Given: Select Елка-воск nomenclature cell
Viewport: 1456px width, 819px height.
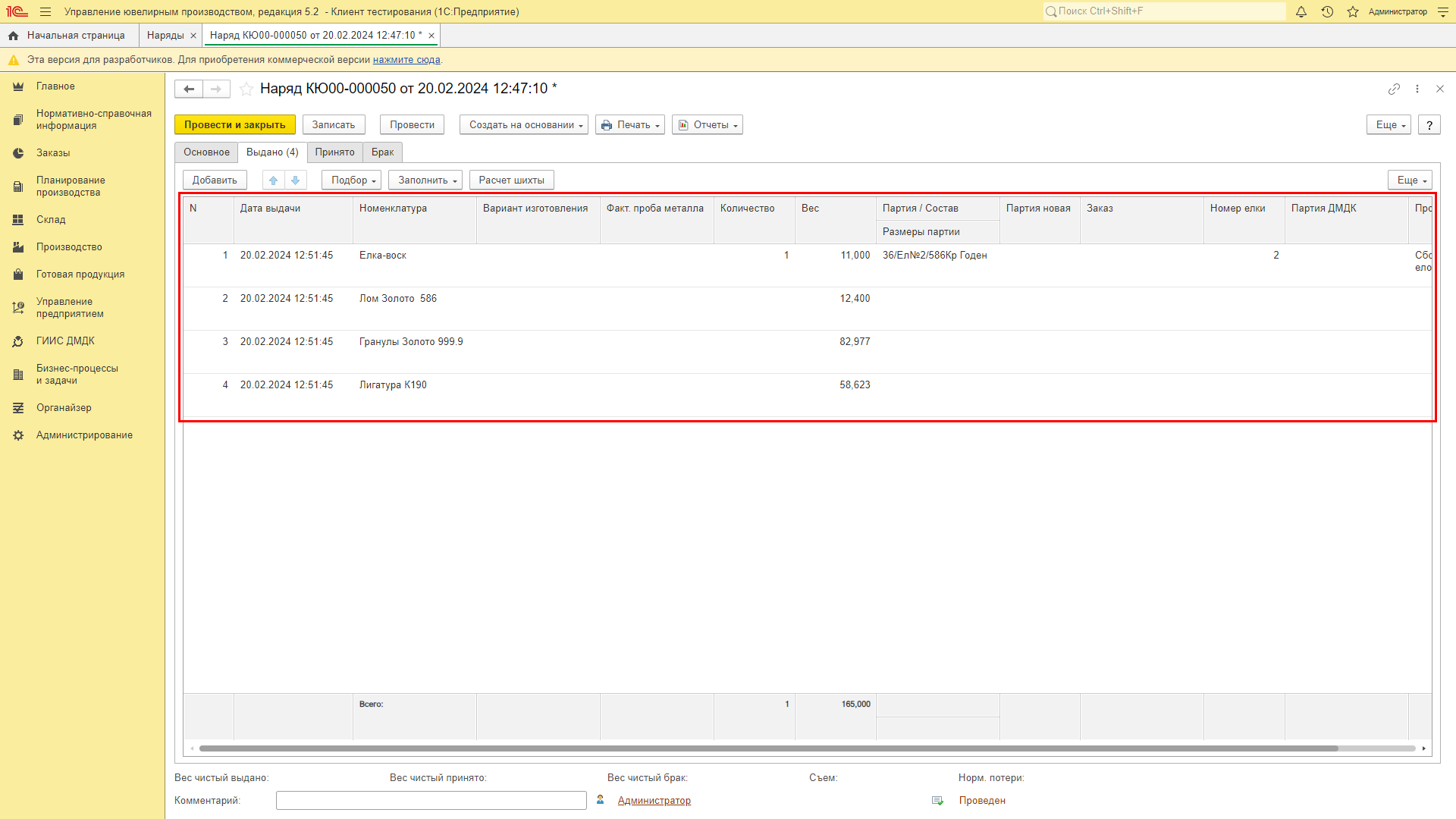Looking at the screenshot, I should (x=415, y=265).
